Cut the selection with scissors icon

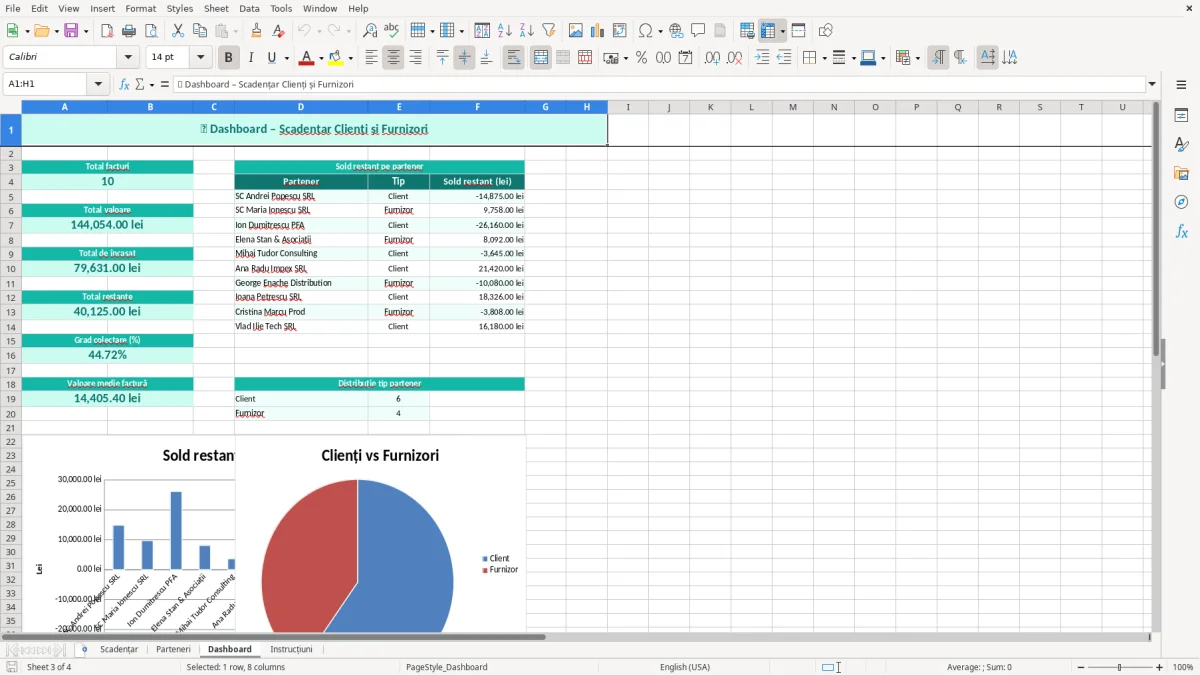pos(178,31)
